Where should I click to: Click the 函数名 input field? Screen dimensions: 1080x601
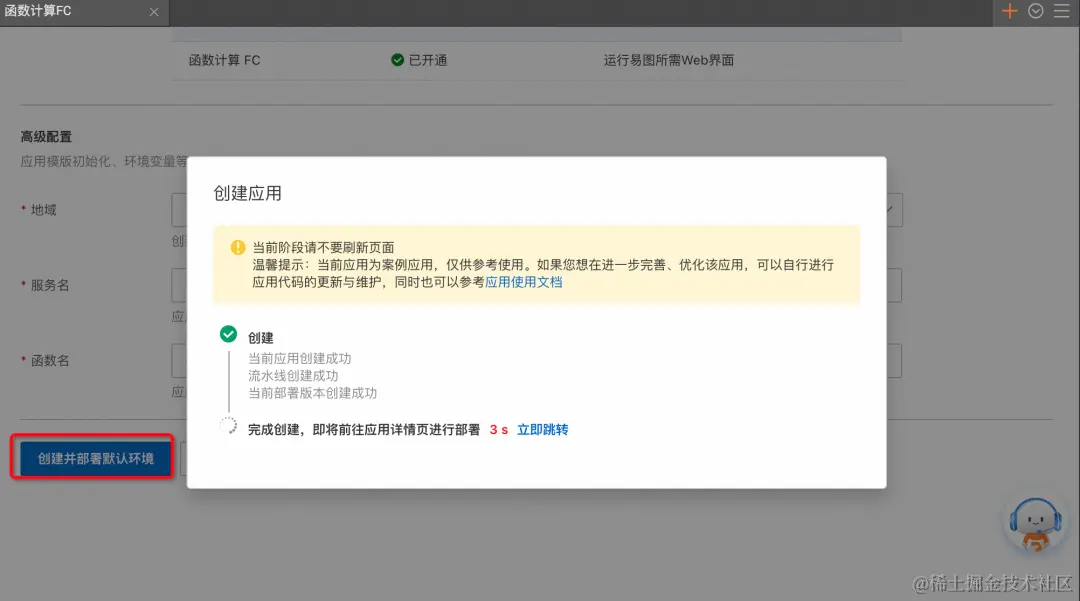tap(178, 360)
